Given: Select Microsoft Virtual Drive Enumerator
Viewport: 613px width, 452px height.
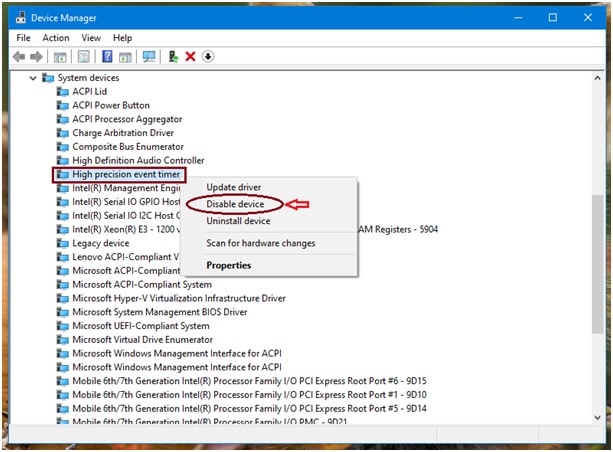Looking at the screenshot, I should [x=143, y=339].
